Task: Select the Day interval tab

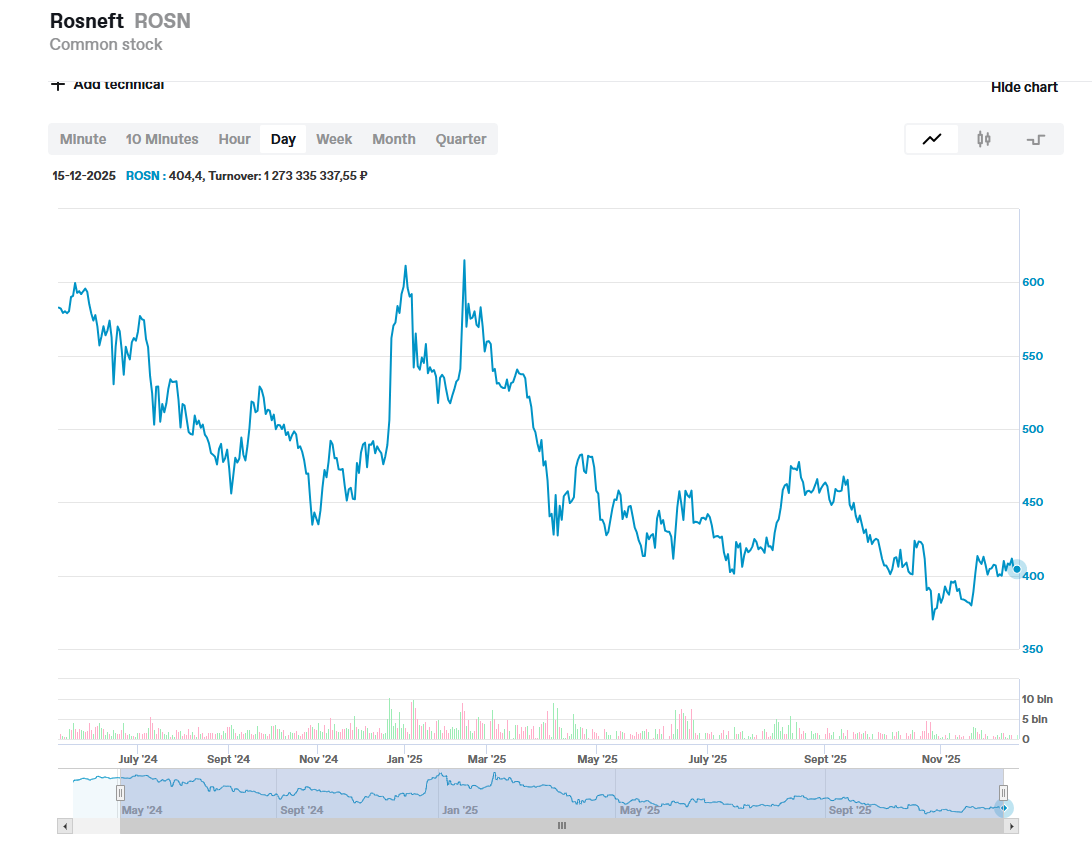Action: click(283, 139)
